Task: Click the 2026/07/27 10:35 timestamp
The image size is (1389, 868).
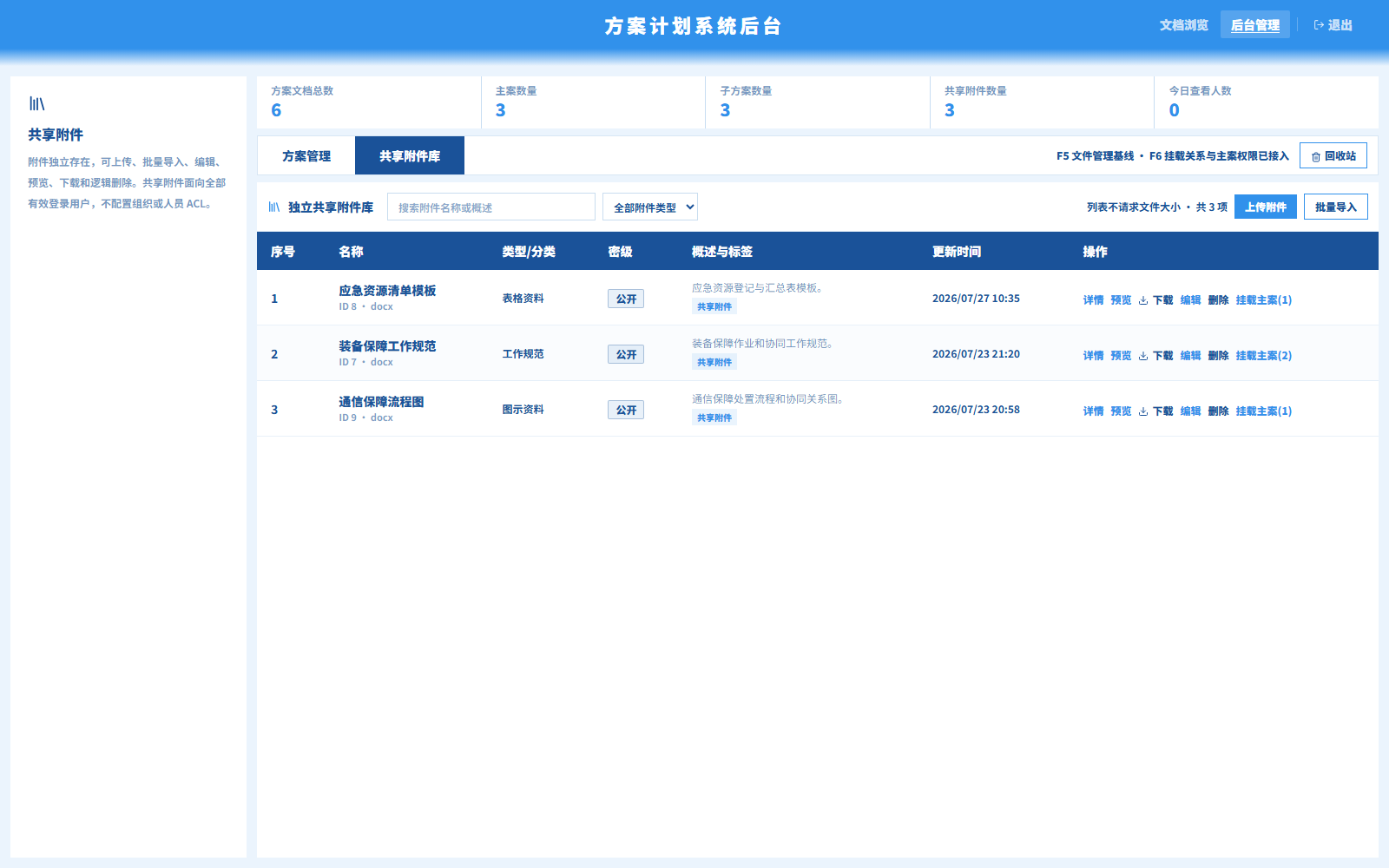Action: tap(976, 299)
